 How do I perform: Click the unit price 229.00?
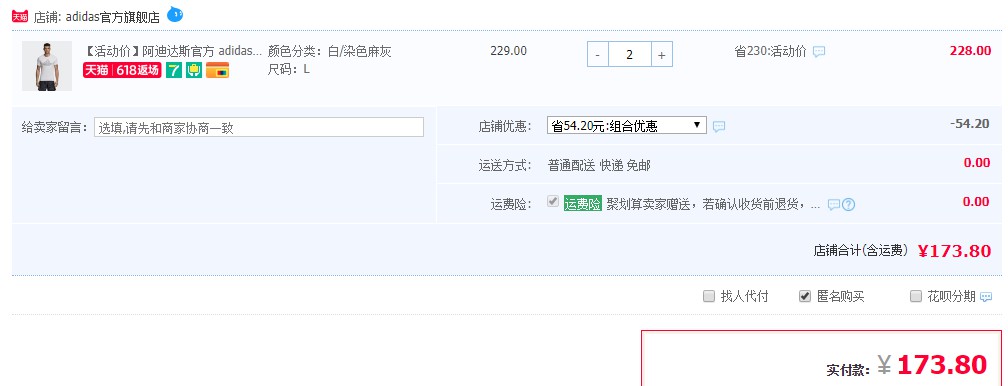coord(508,51)
